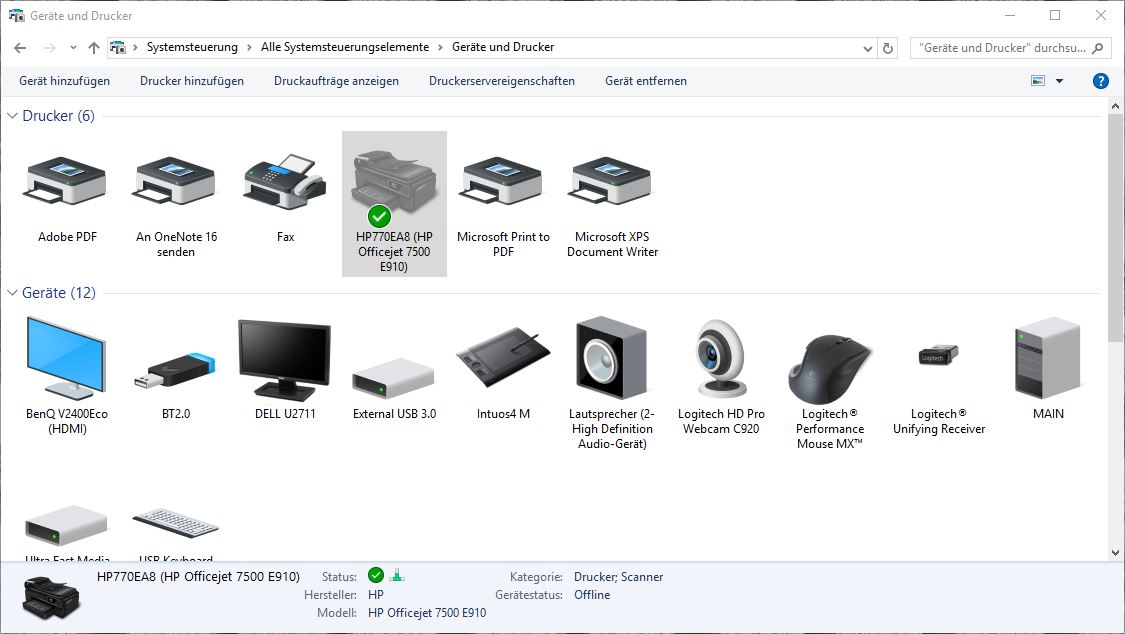Click the view layout icon button
1125x634 pixels.
click(1038, 81)
